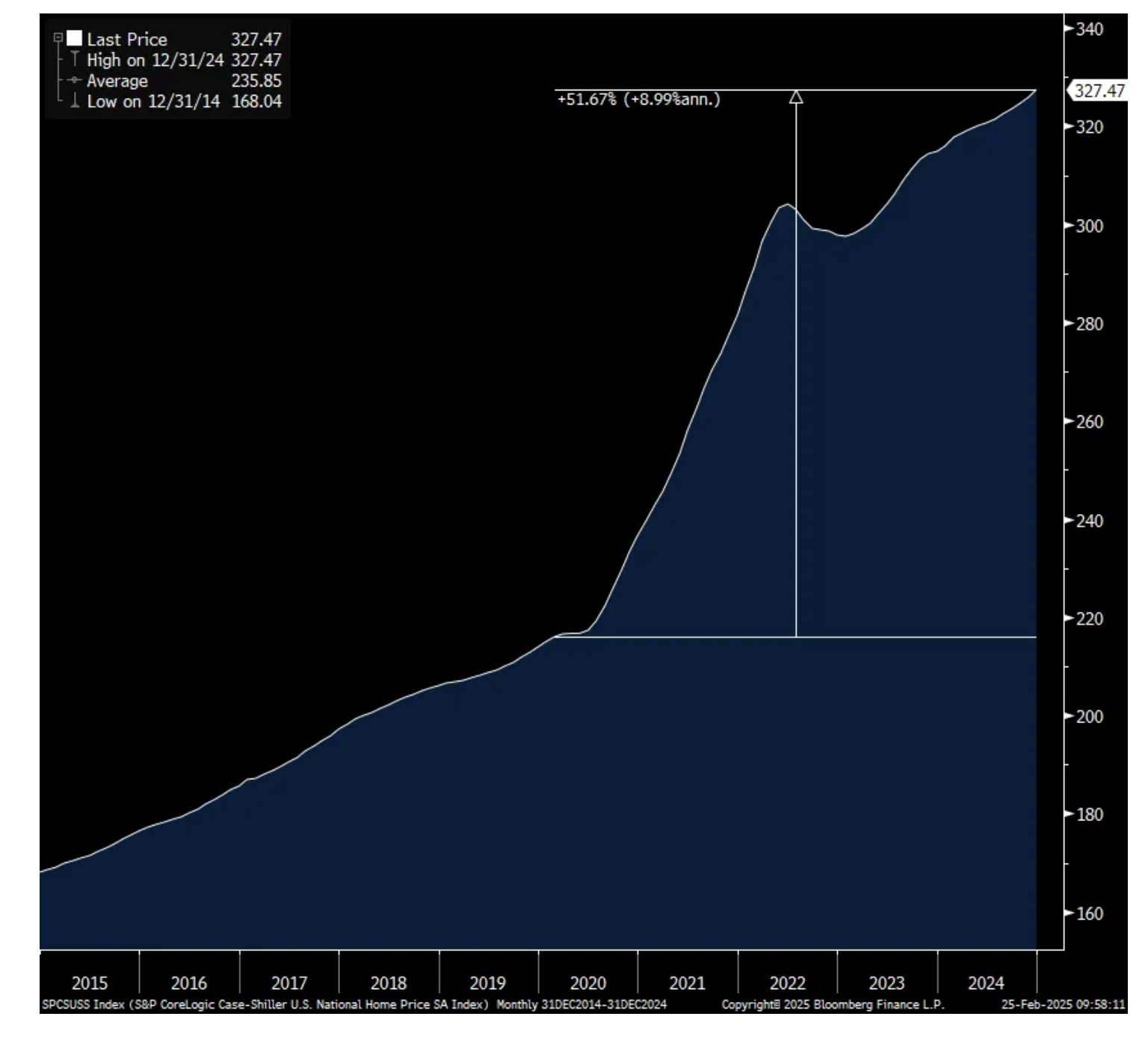Click the High marker icon in legend
The image size is (1148, 1040).
click(75, 59)
